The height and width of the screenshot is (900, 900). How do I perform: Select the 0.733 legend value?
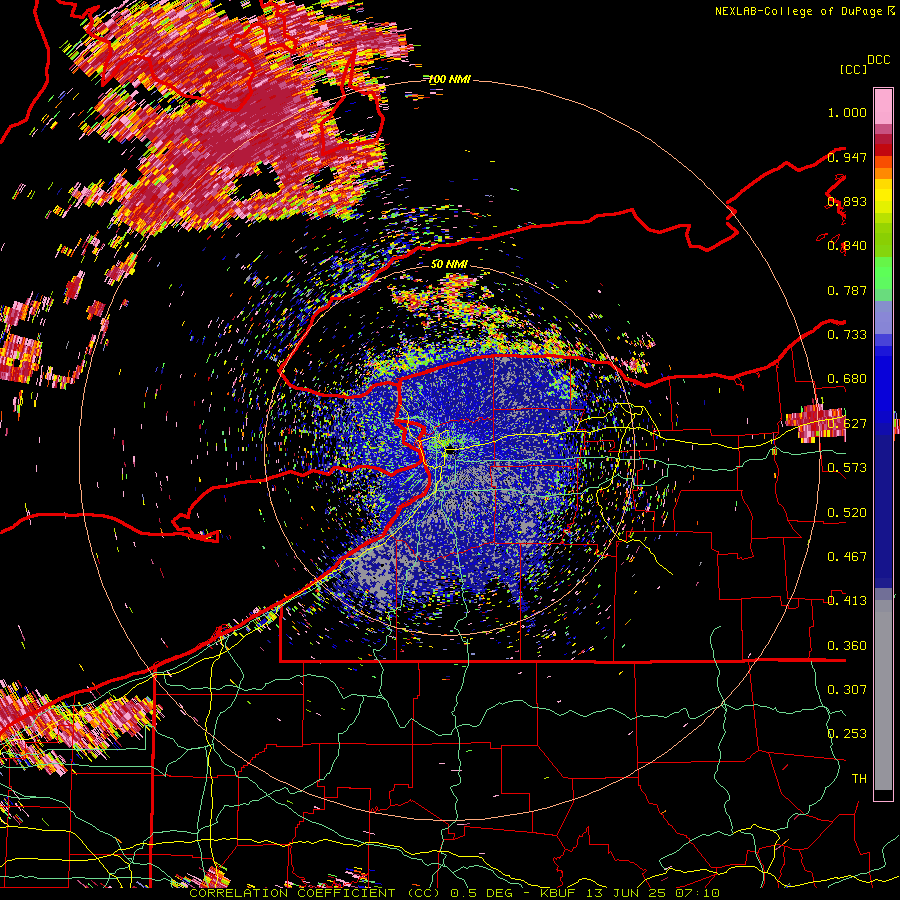click(x=847, y=335)
